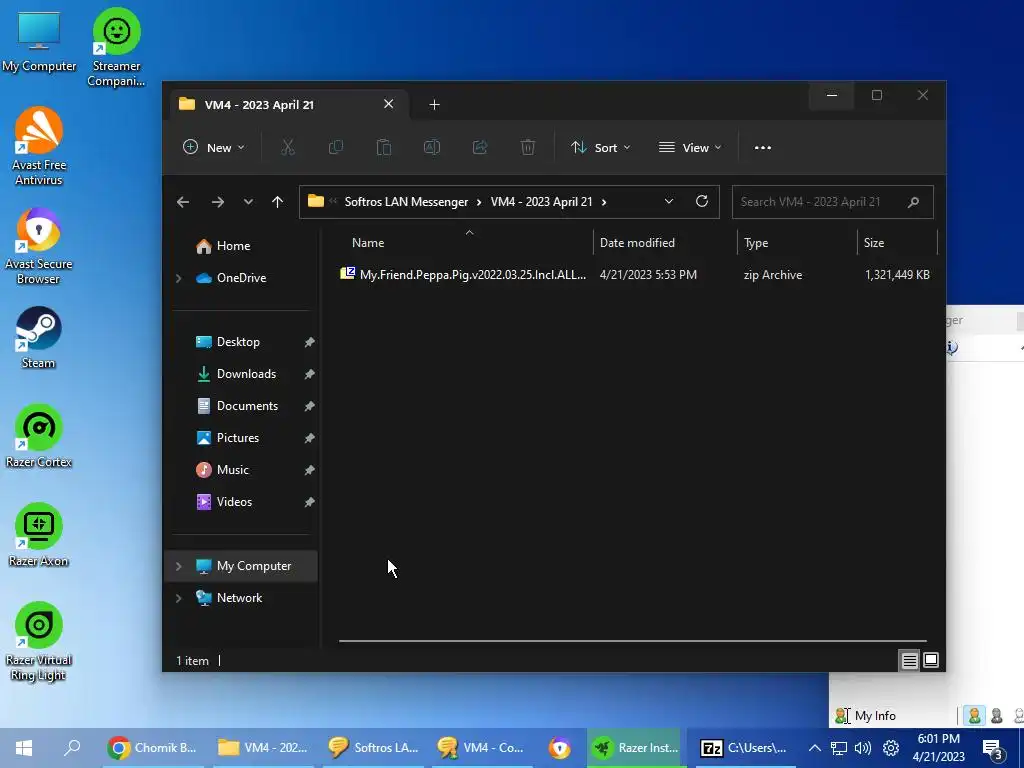Select Avast Secure Browser desktop icon
Screen dimensions: 1024x768
(x=39, y=246)
